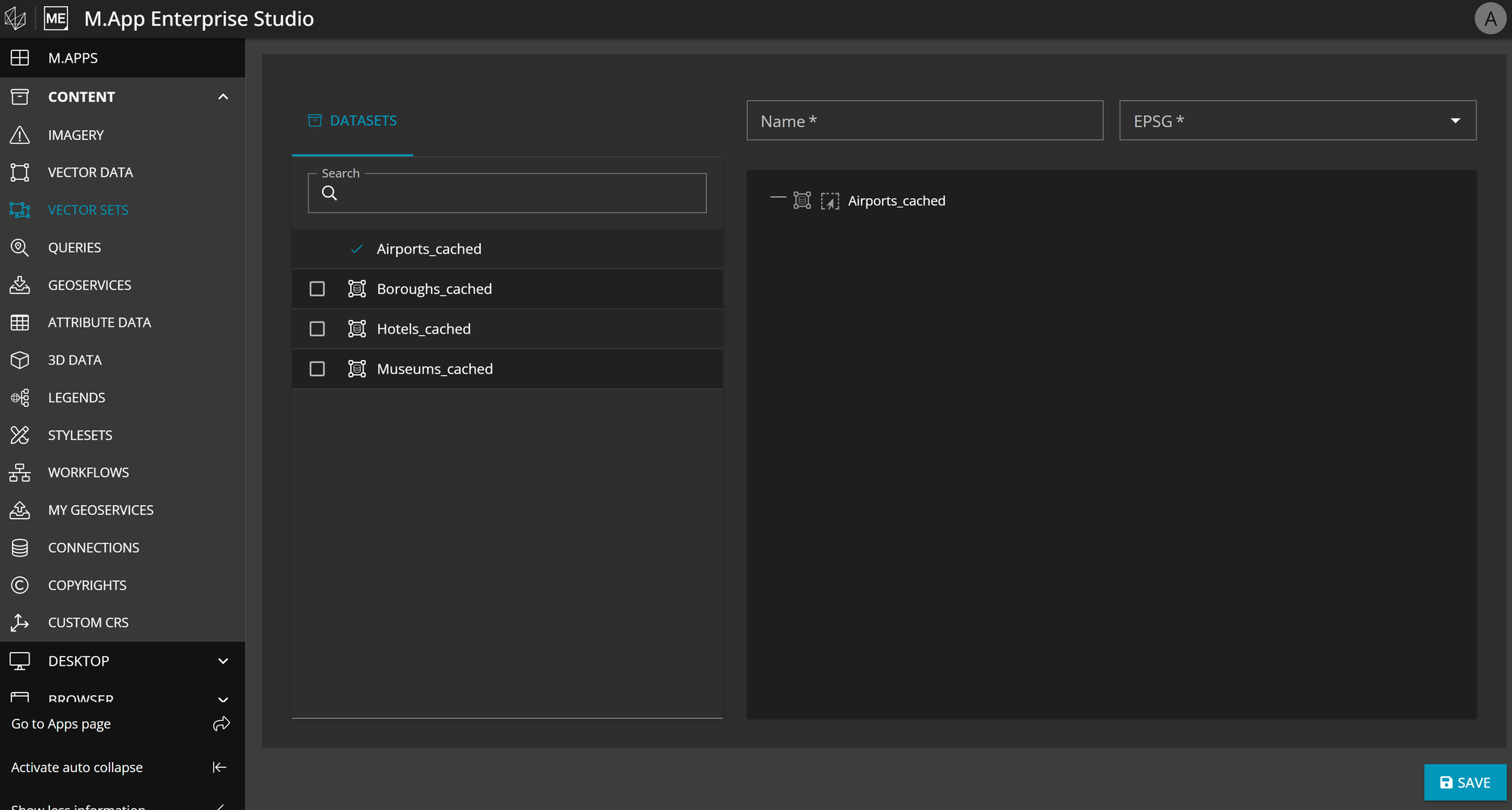Screen dimensions: 1512x810
Task: Open the user avatar menu
Action: tap(1490, 19)
